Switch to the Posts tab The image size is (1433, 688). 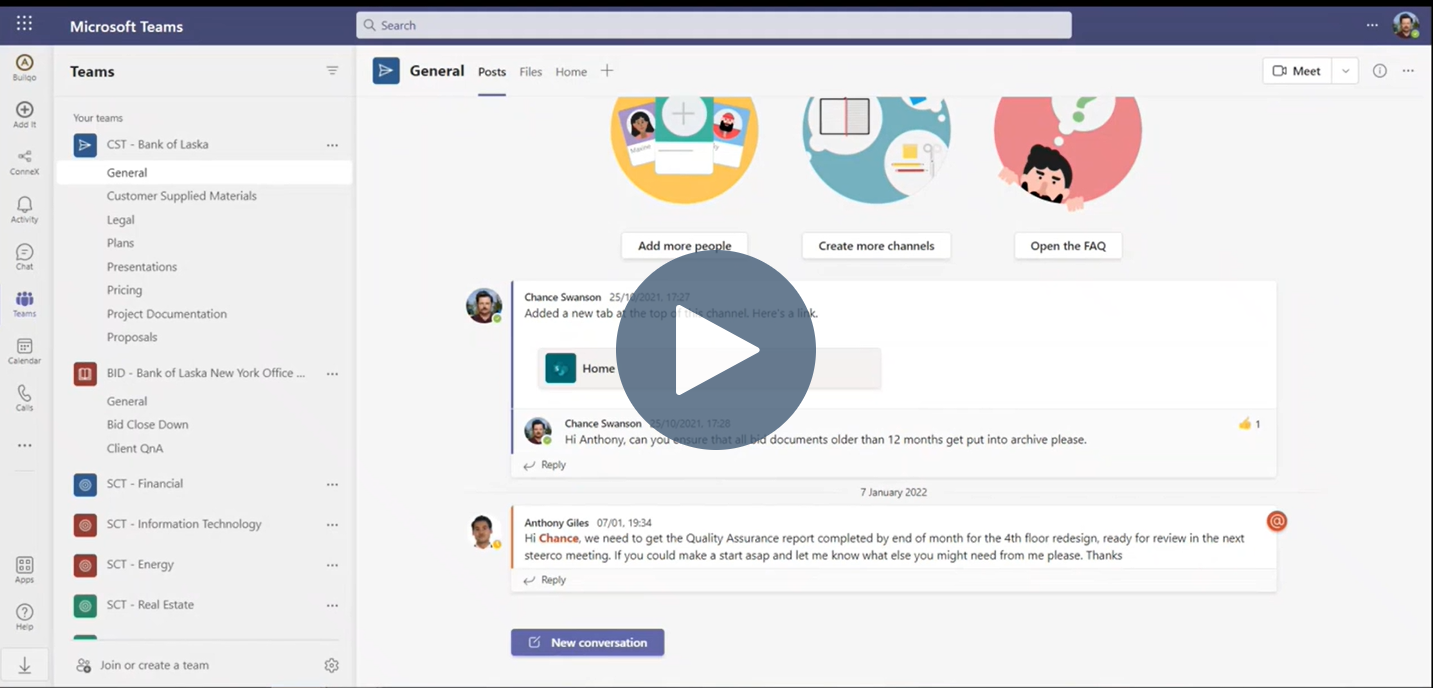click(x=492, y=72)
